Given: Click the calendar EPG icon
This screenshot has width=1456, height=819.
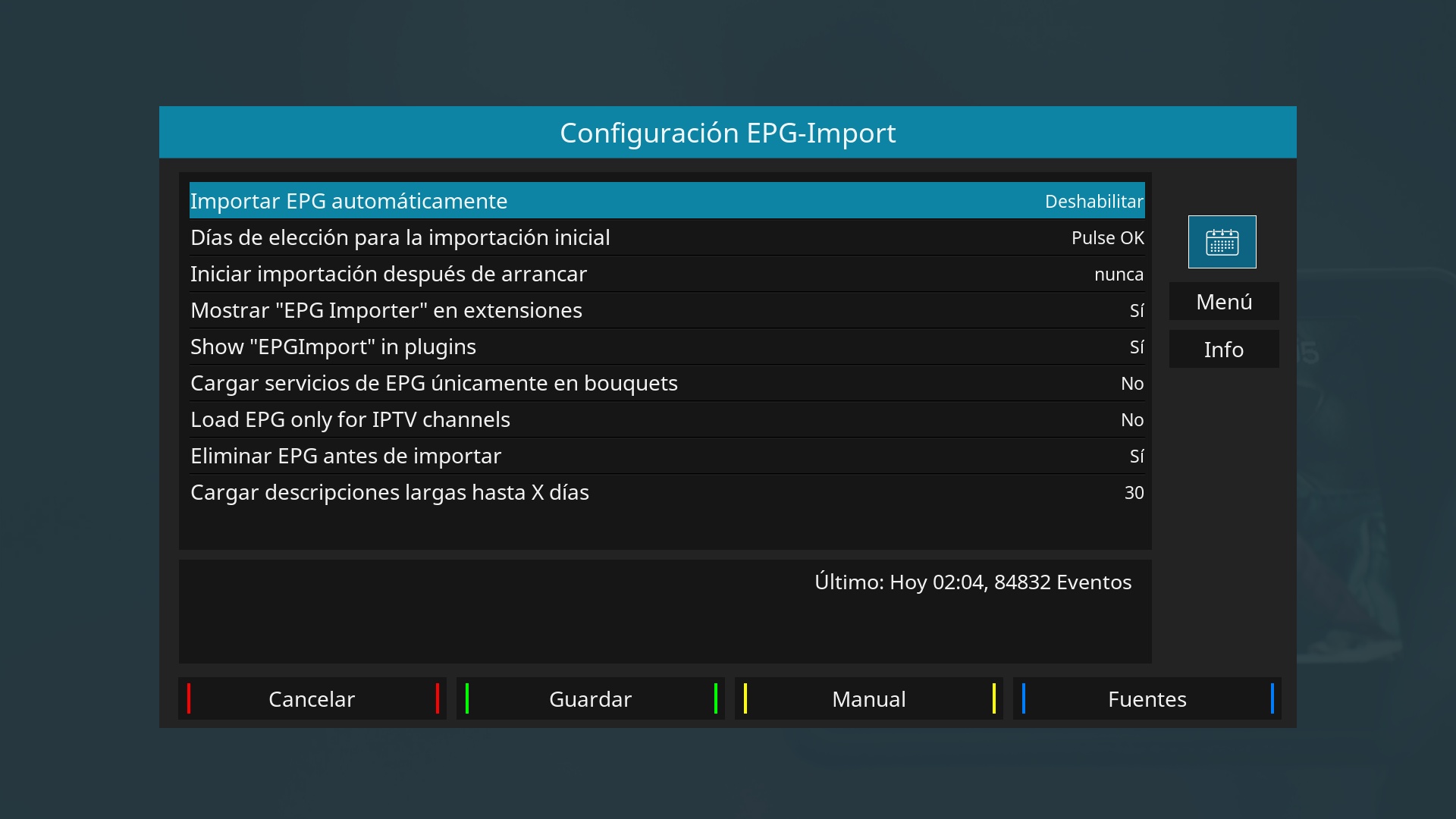Looking at the screenshot, I should (x=1222, y=242).
